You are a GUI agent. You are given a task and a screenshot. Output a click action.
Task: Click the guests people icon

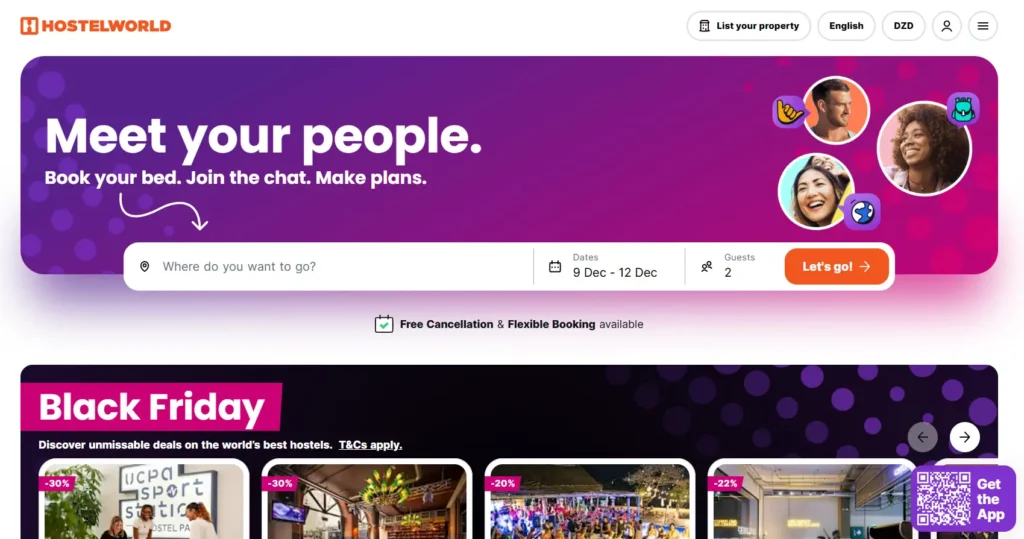pyautogui.click(x=707, y=267)
